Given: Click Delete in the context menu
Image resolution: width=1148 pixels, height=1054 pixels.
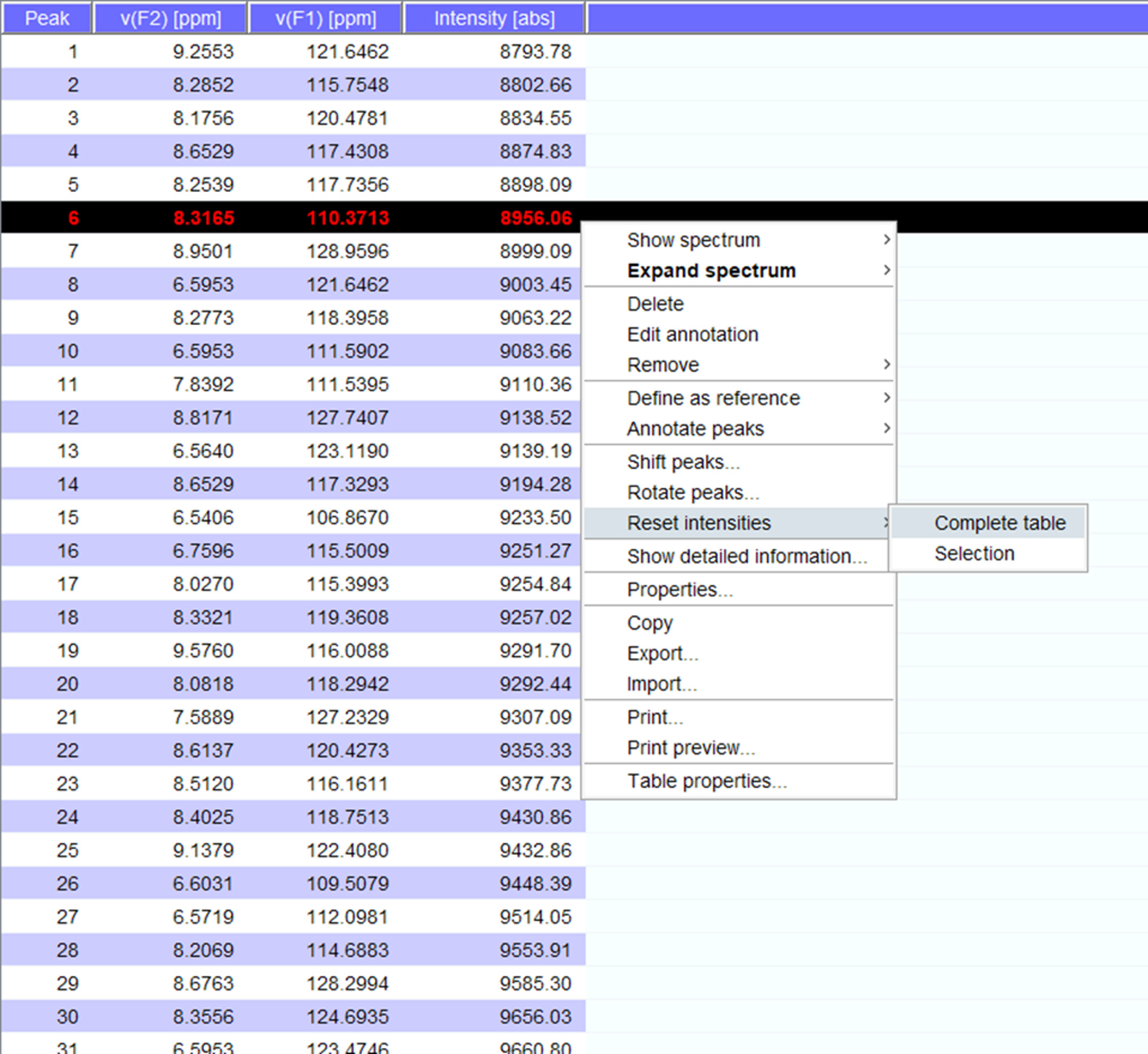Looking at the screenshot, I should click(x=655, y=304).
